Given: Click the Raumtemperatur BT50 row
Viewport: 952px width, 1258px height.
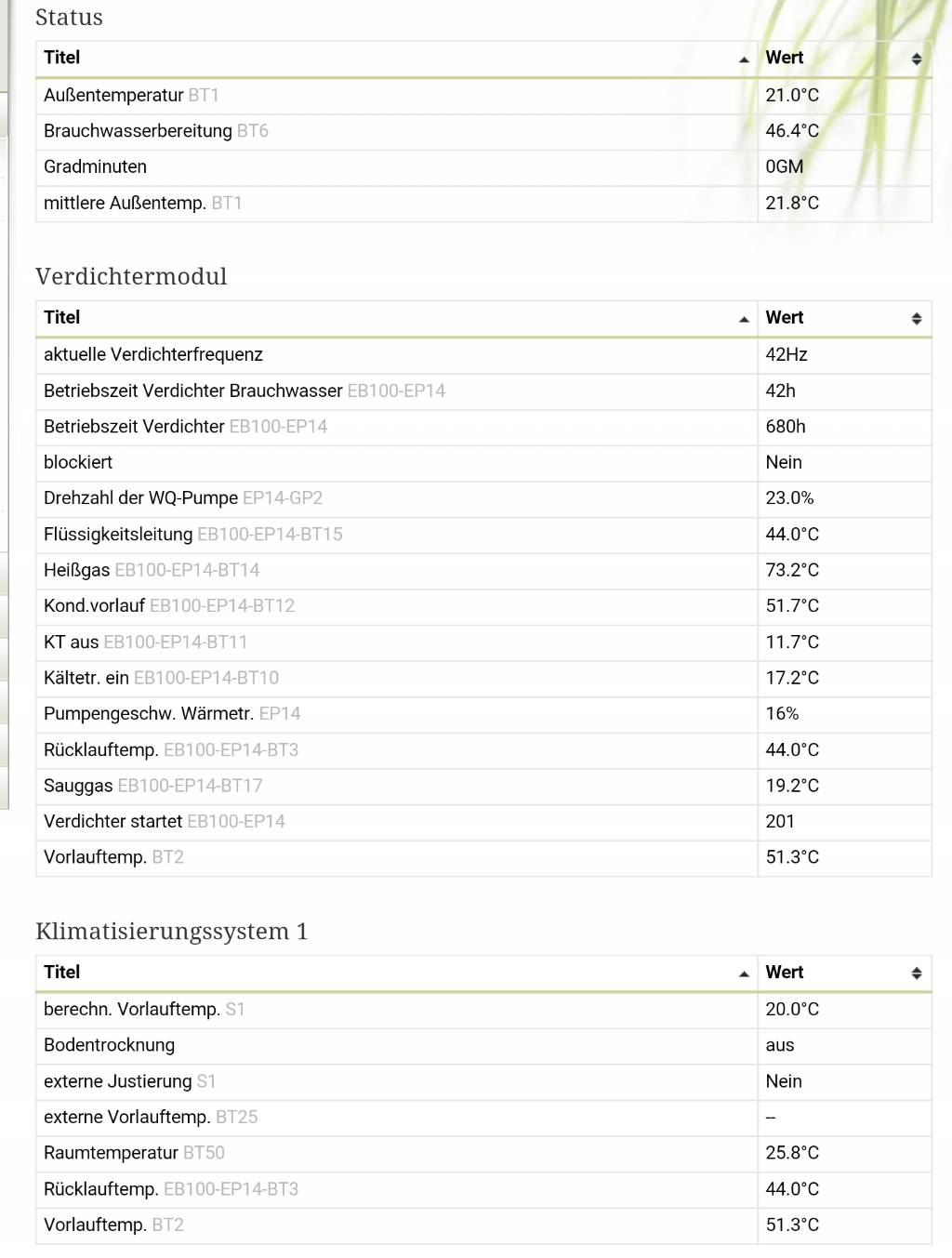Looking at the screenshot, I should point(483,1154).
